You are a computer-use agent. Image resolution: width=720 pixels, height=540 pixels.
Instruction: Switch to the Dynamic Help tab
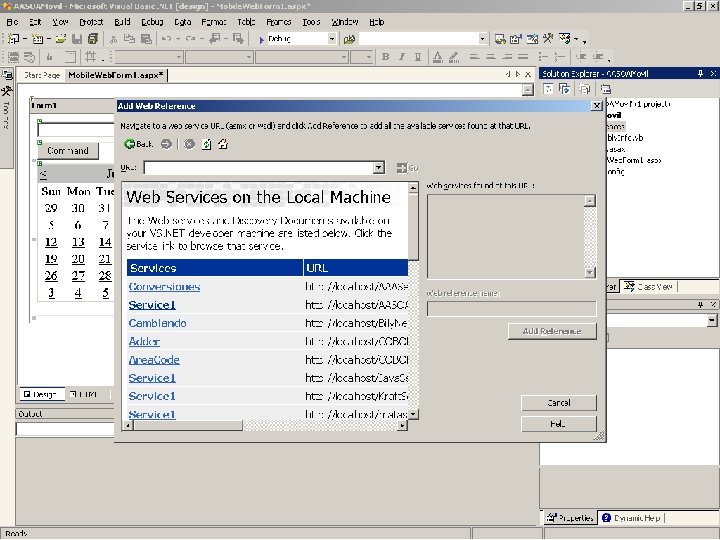(631, 518)
